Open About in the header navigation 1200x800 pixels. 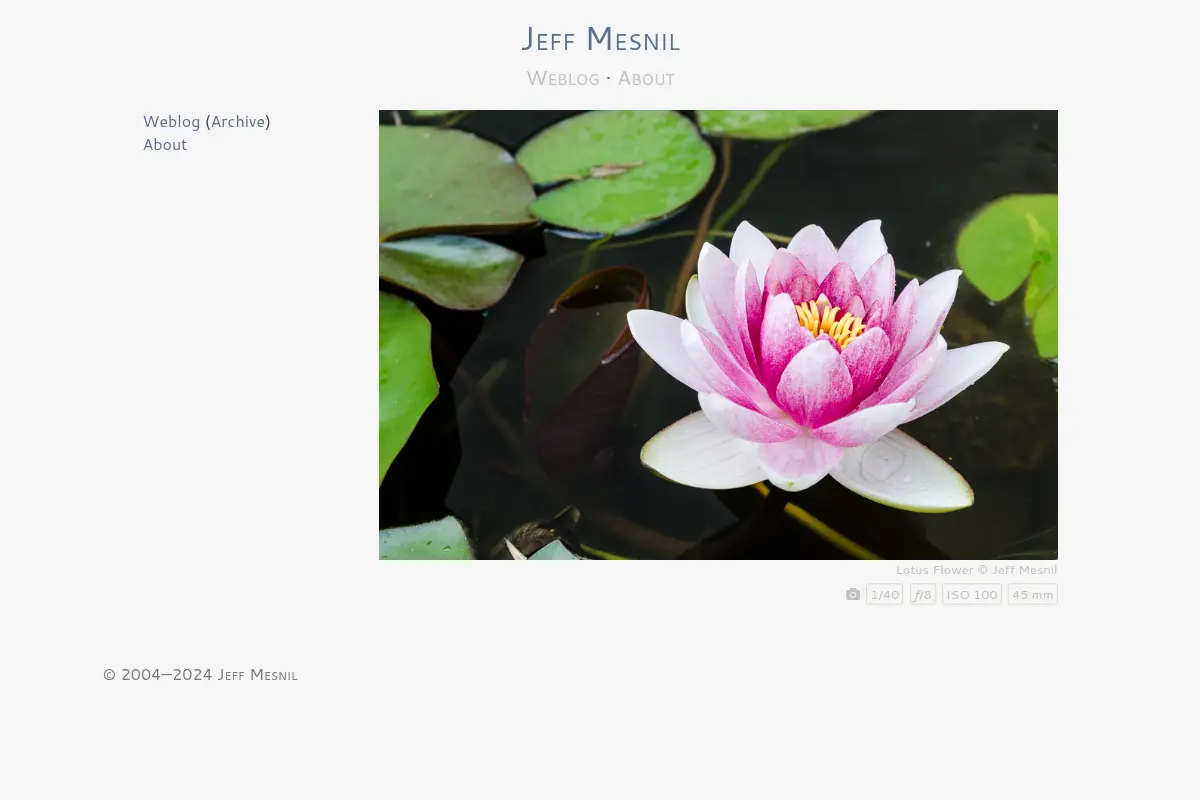pyautogui.click(x=646, y=78)
